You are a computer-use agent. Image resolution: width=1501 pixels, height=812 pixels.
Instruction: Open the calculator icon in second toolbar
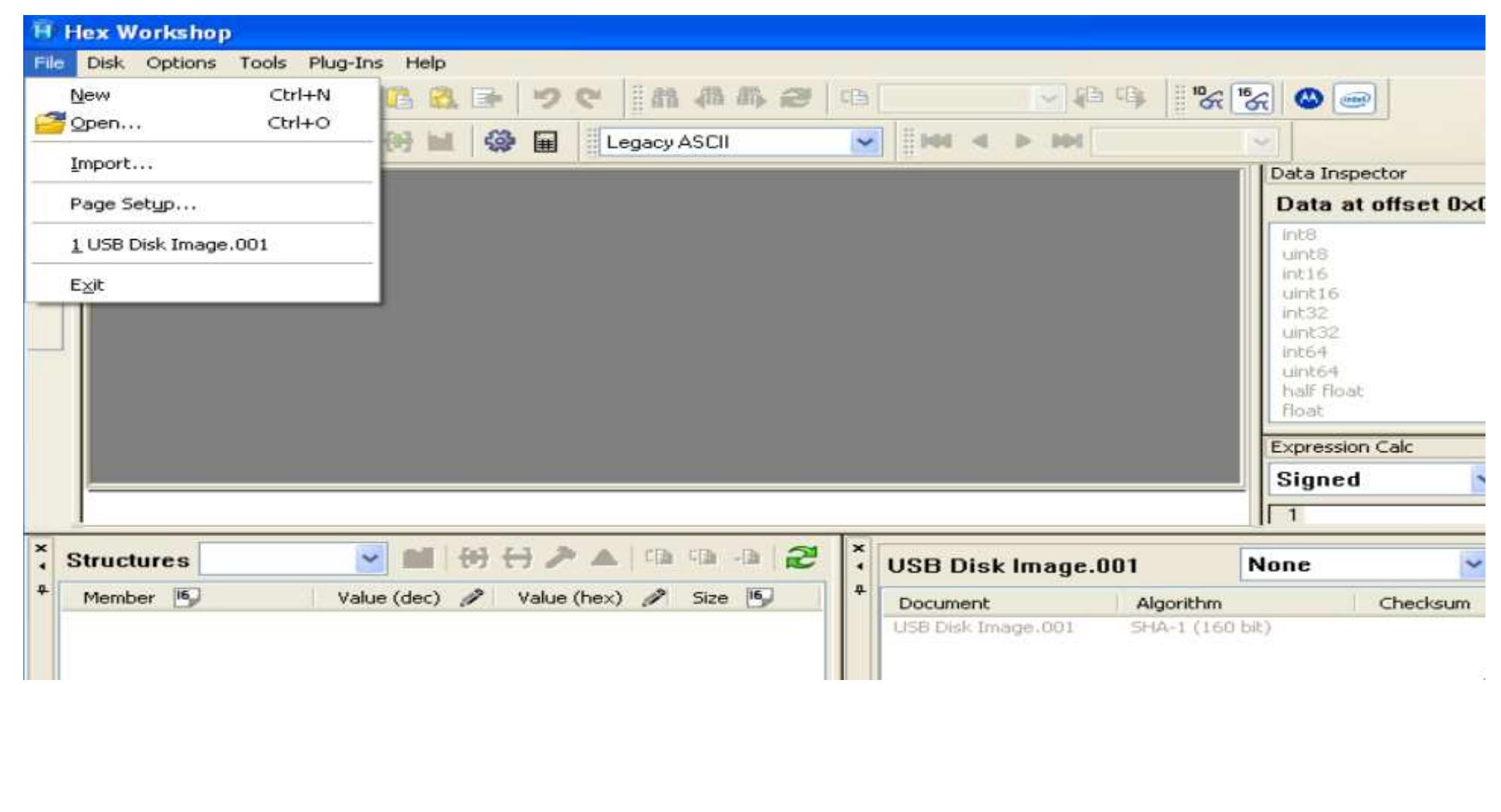pyautogui.click(x=545, y=142)
